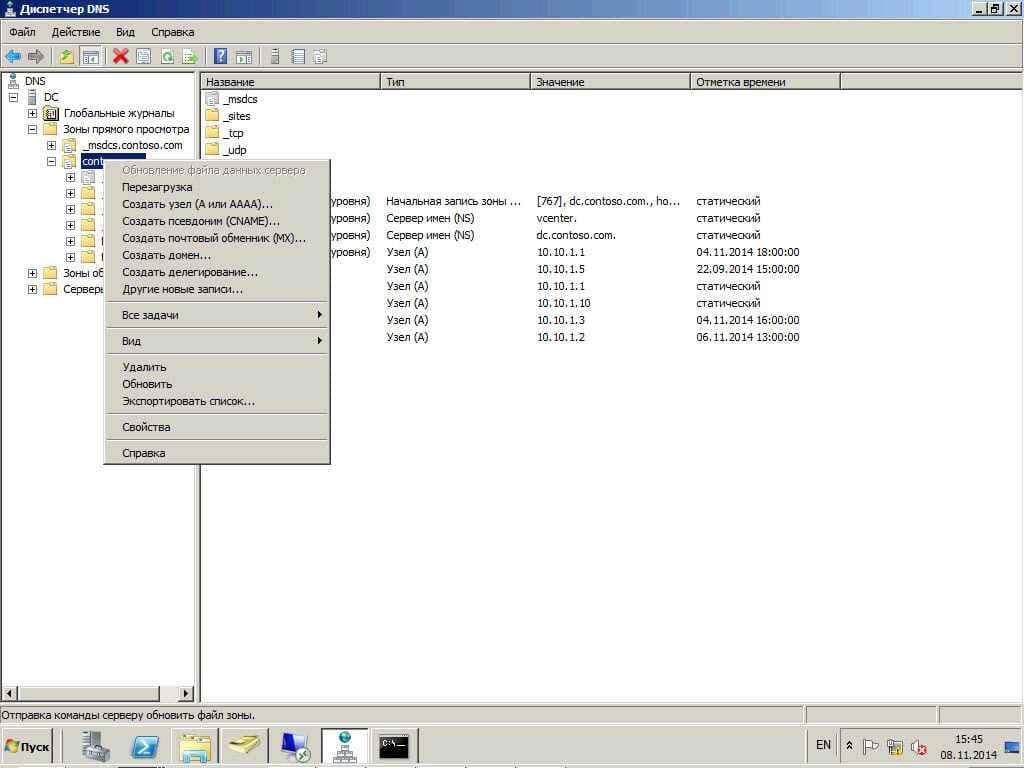The width and height of the screenshot is (1024, 768).
Task: Choose Перезагрузка from context menu
Action: (x=217, y=187)
